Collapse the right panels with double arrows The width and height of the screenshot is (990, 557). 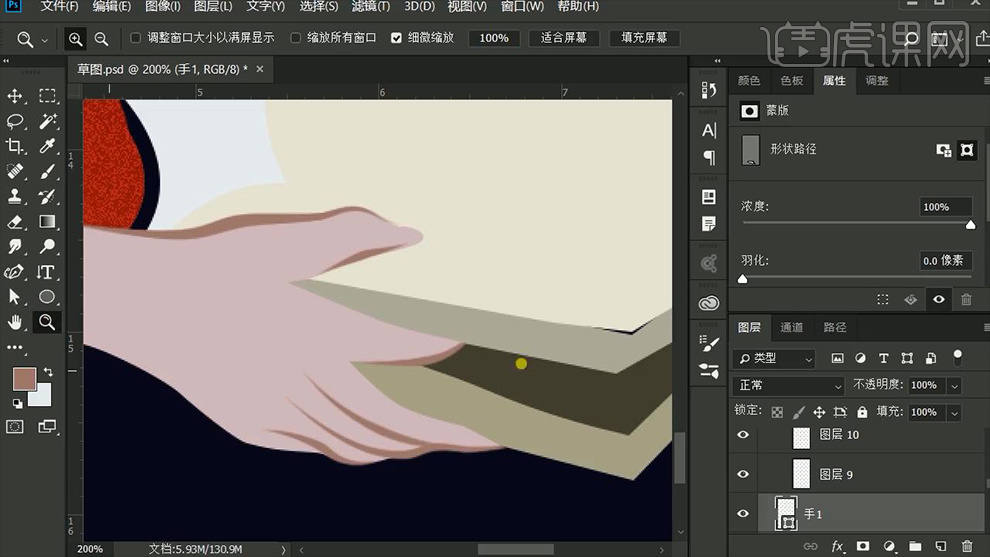pos(717,61)
